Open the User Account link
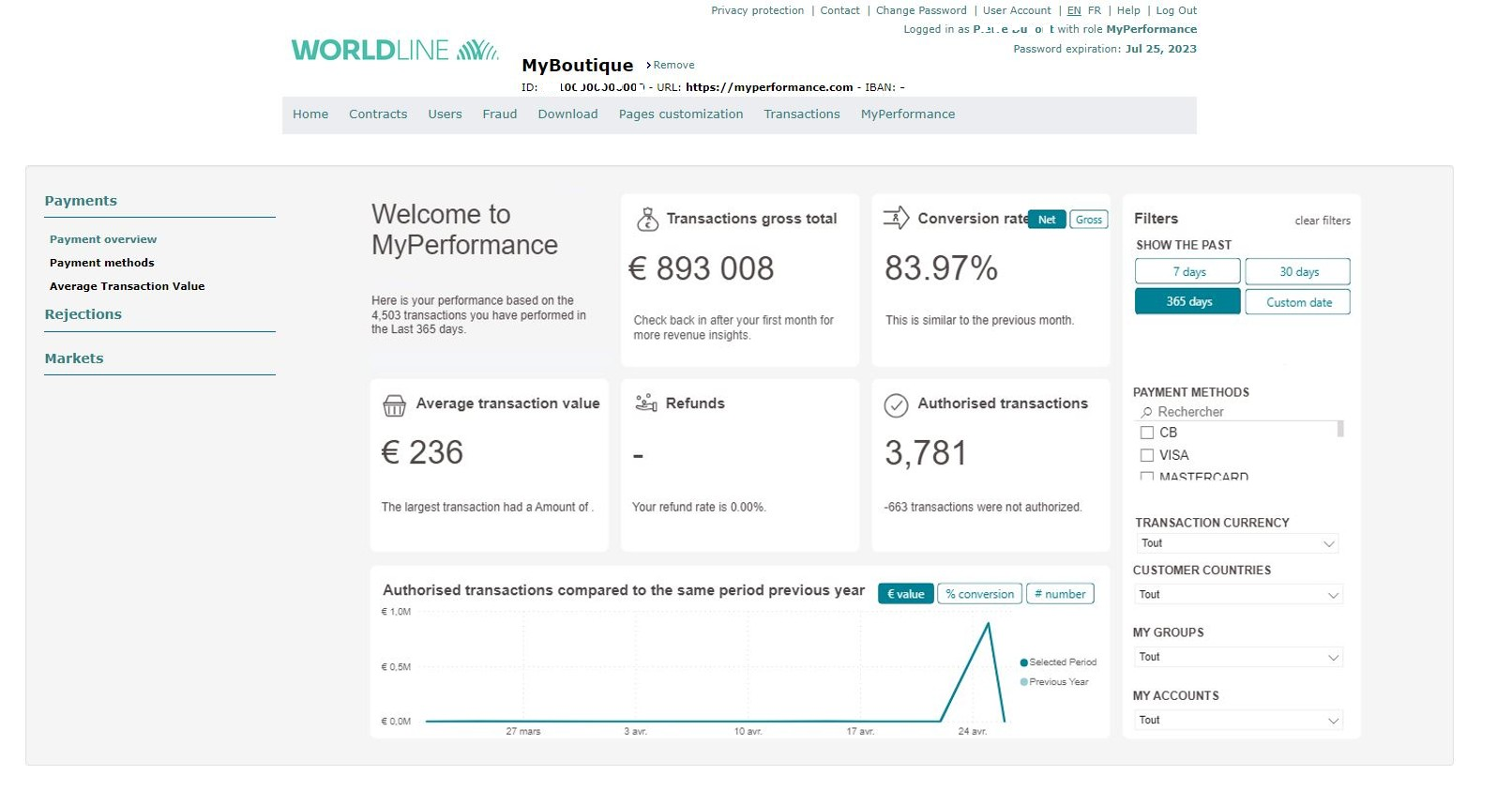Viewport: 1512px width, 807px height. tap(1017, 10)
